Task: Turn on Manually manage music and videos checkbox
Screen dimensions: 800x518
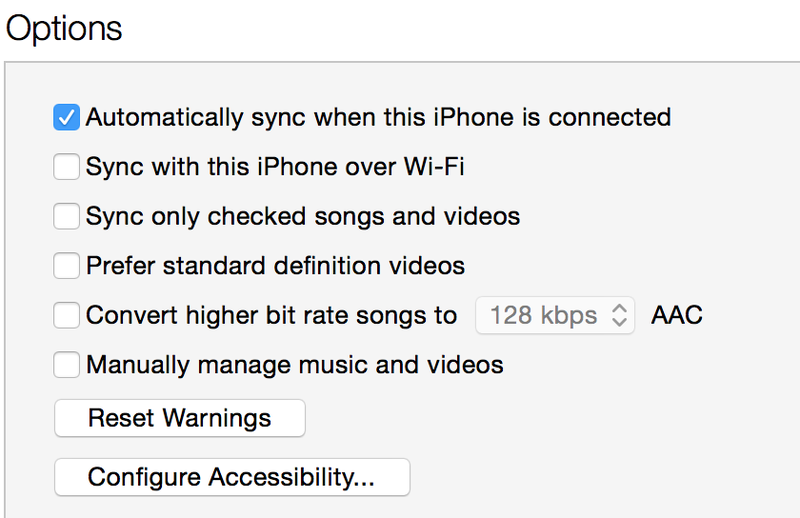Action: (66, 364)
